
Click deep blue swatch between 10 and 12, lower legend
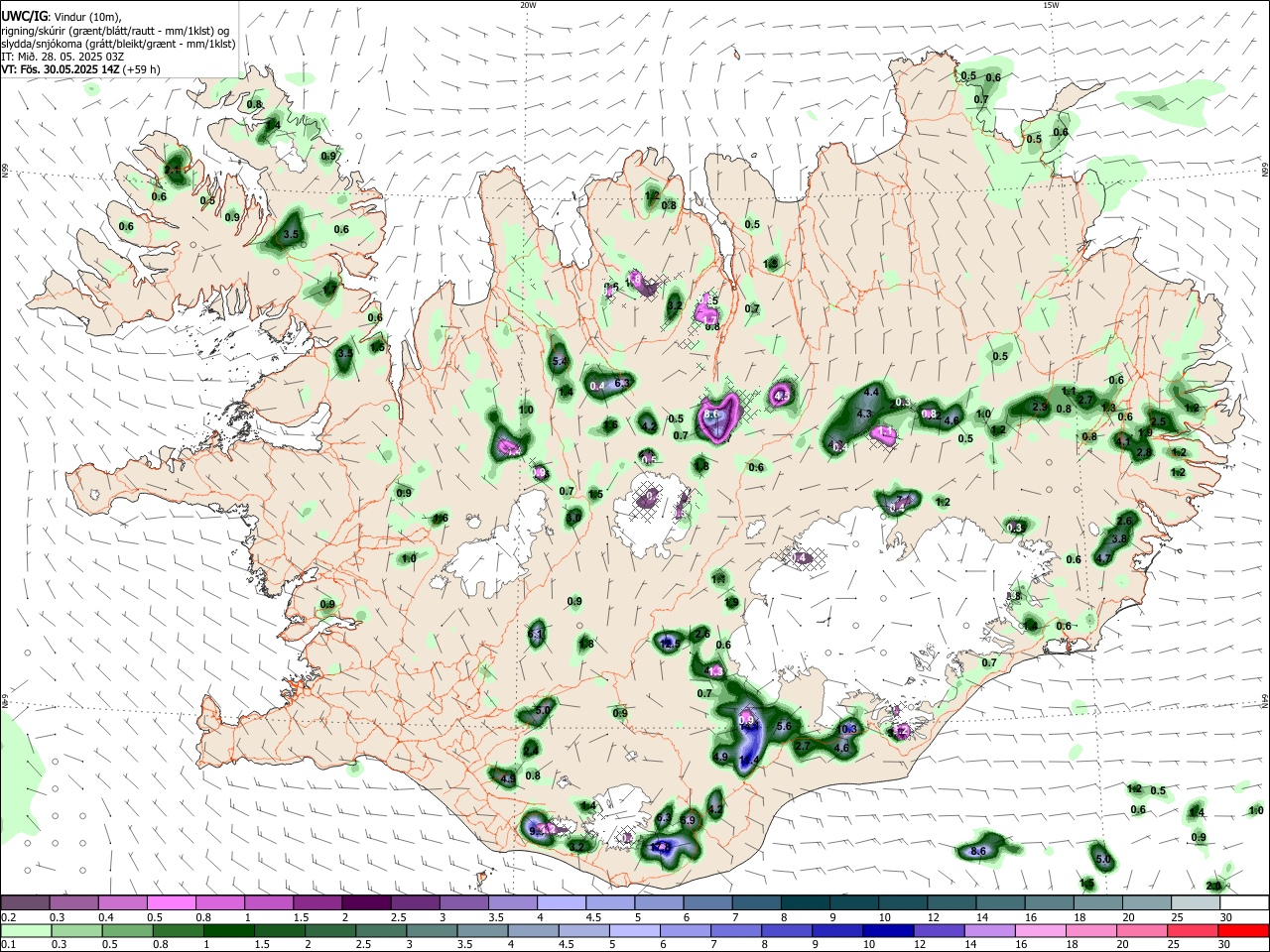[887, 930]
